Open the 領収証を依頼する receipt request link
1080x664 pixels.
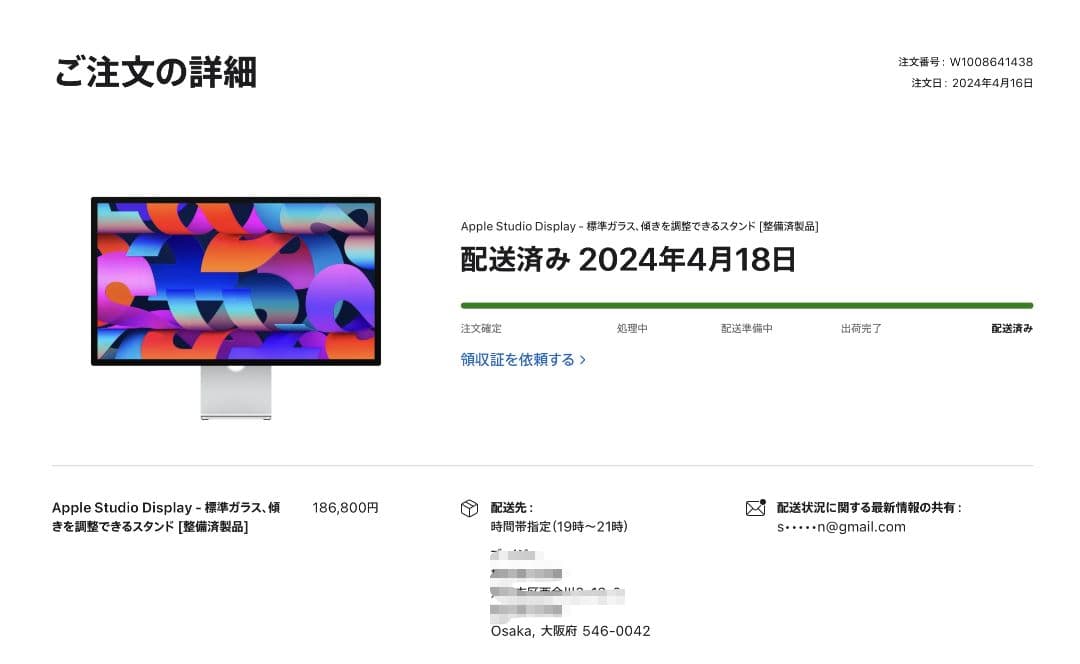[x=518, y=359]
